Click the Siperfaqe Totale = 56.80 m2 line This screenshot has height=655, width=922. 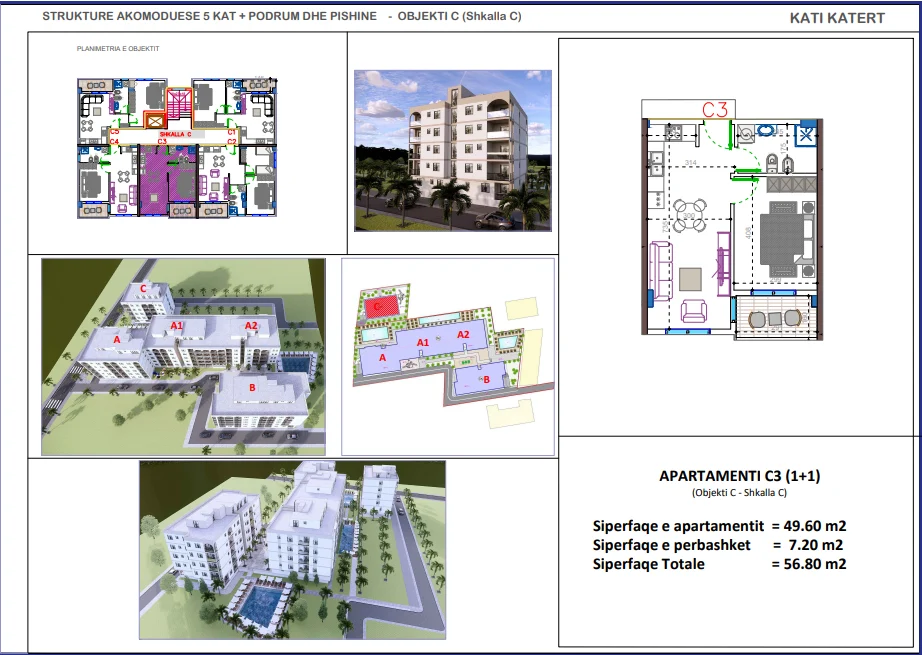tap(720, 564)
